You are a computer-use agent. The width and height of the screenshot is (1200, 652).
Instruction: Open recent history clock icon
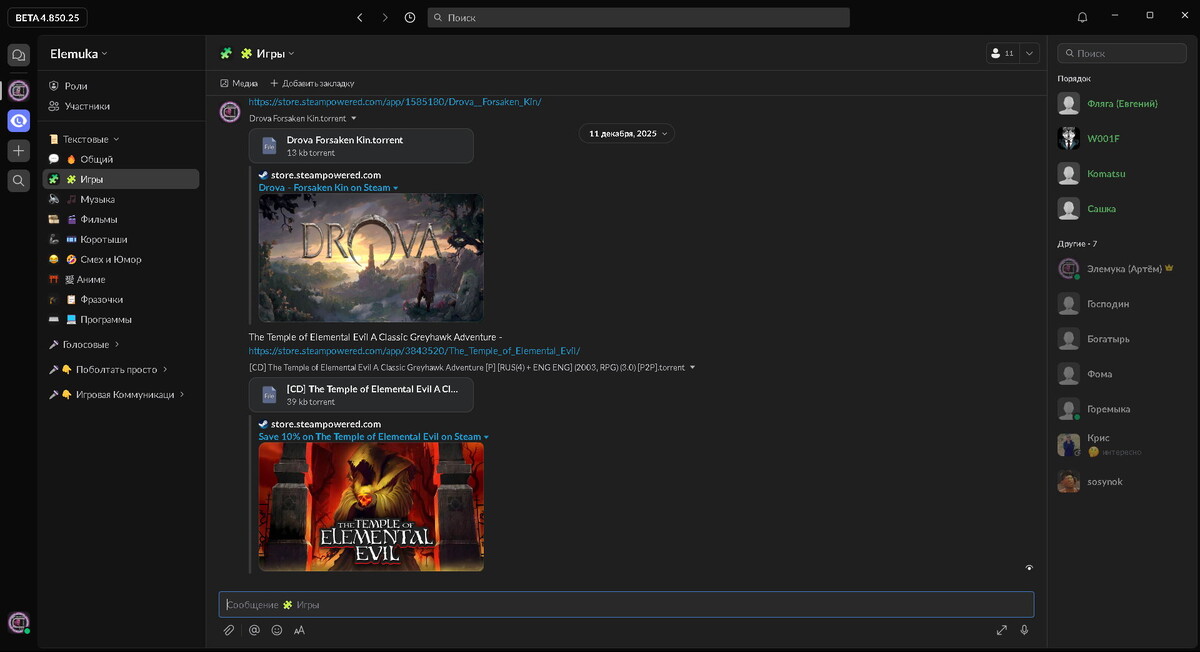click(410, 17)
